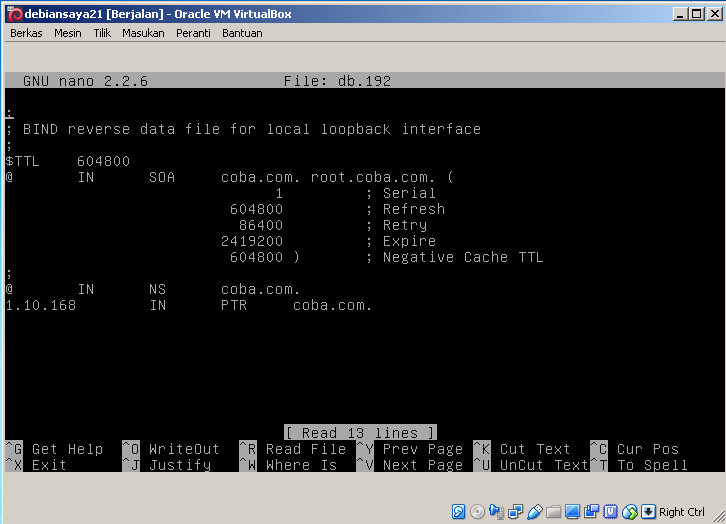Image resolution: width=726 pixels, height=524 pixels.
Task: Click the '^C Cur Pos' shortcut hint
Action: tap(635, 449)
